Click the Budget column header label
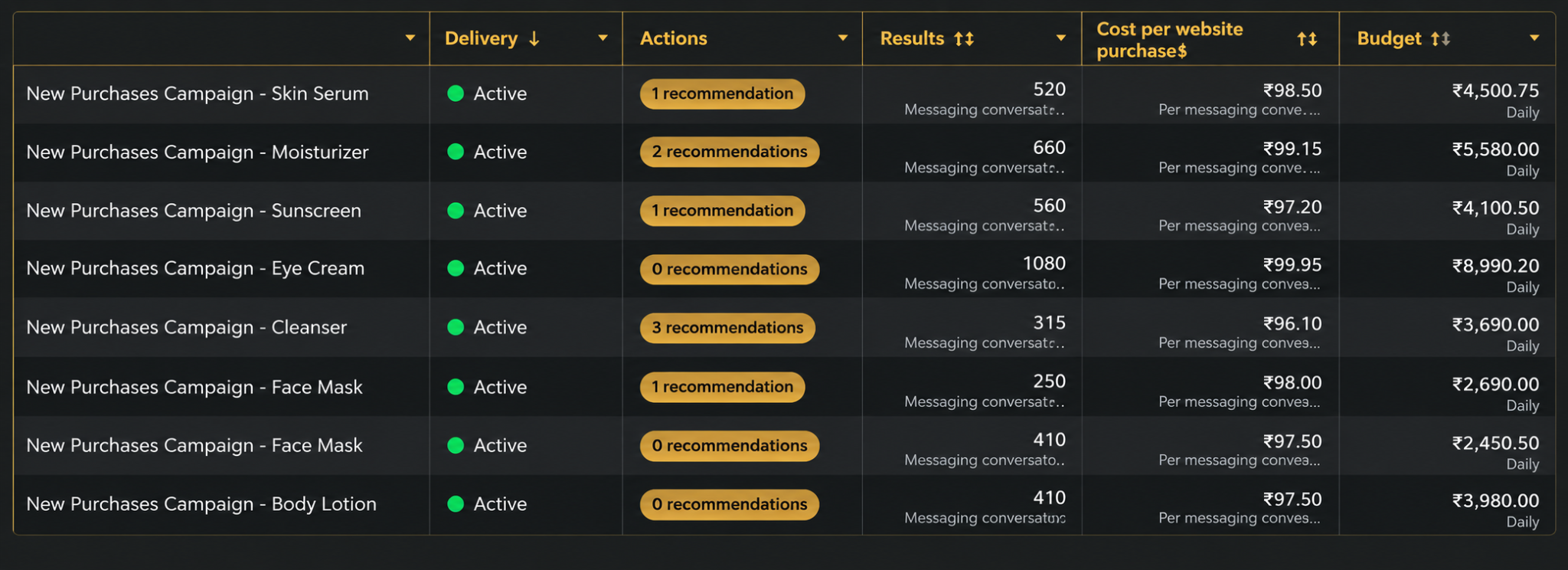 coord(1389,38)
